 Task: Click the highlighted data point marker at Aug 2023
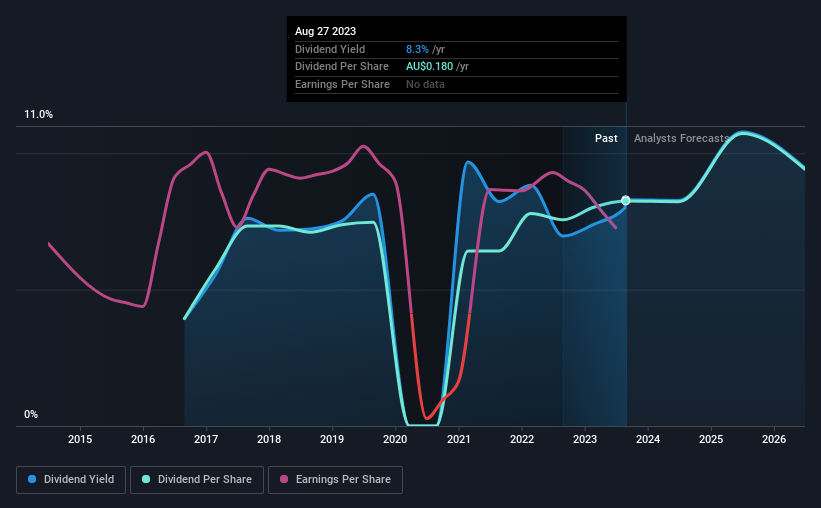pos(626,201)
